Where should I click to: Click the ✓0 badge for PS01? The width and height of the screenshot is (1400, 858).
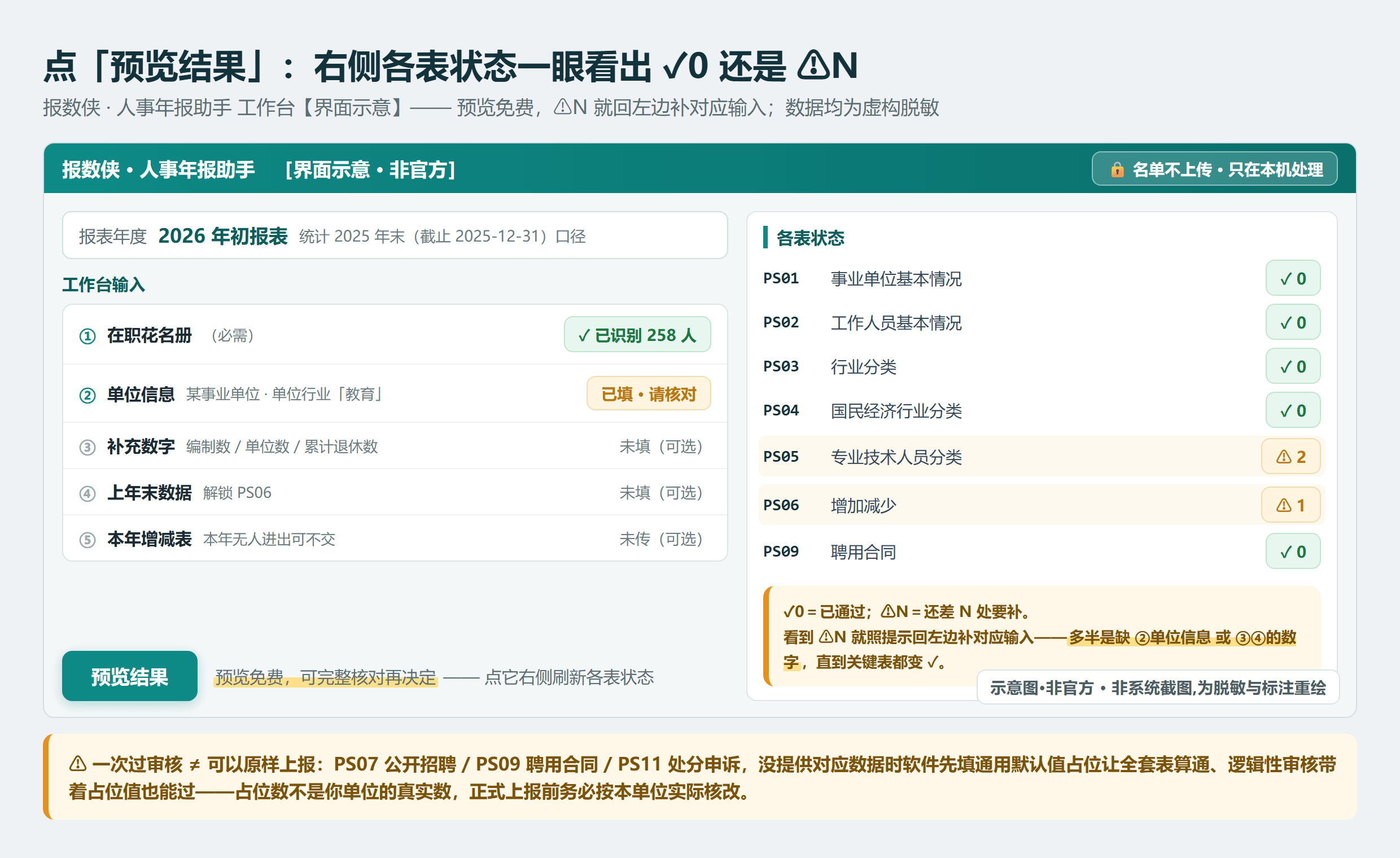tap(1293, 278)
